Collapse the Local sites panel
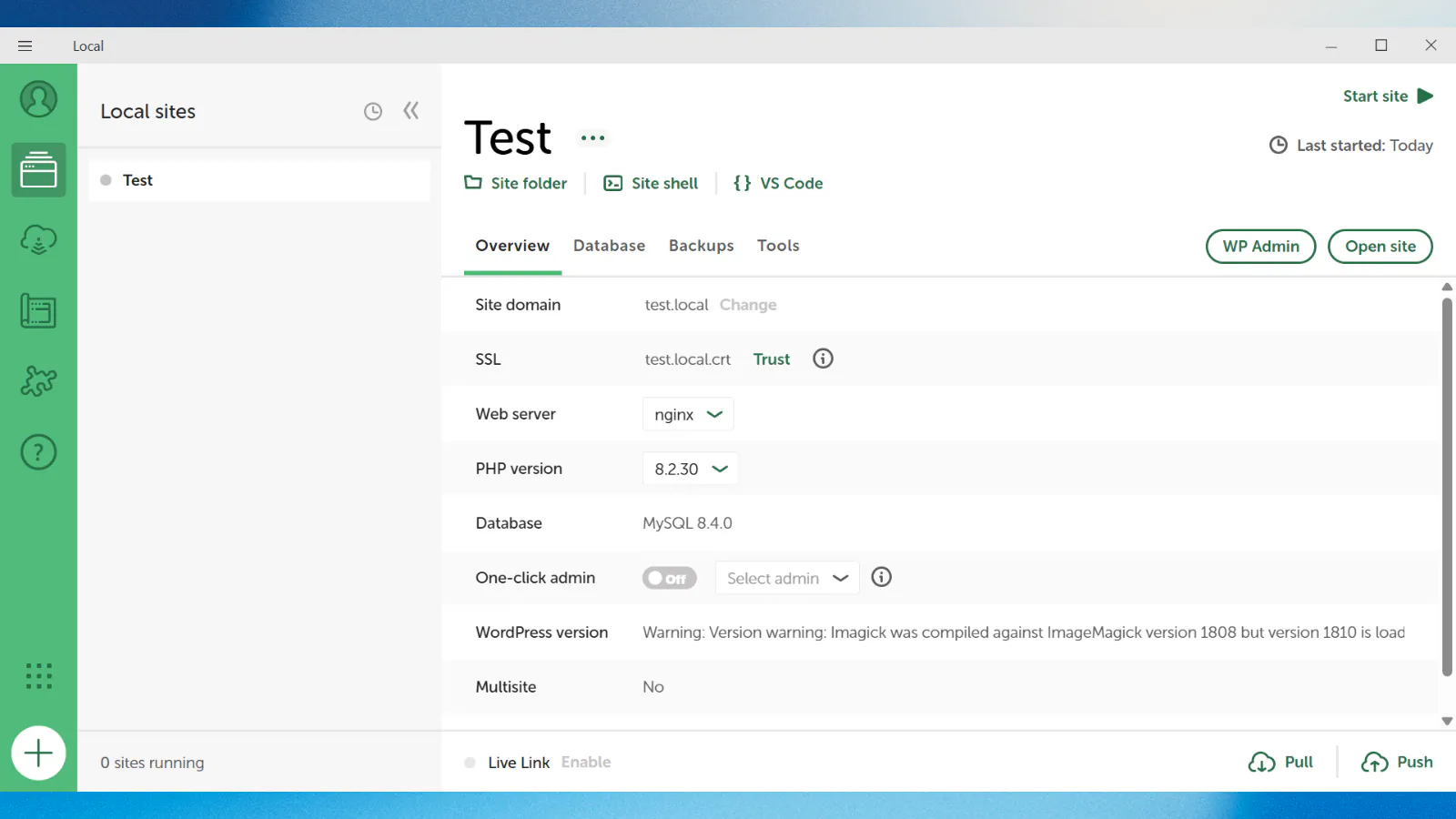This screenshot has width=1456, height=819. tap(411, 111)
